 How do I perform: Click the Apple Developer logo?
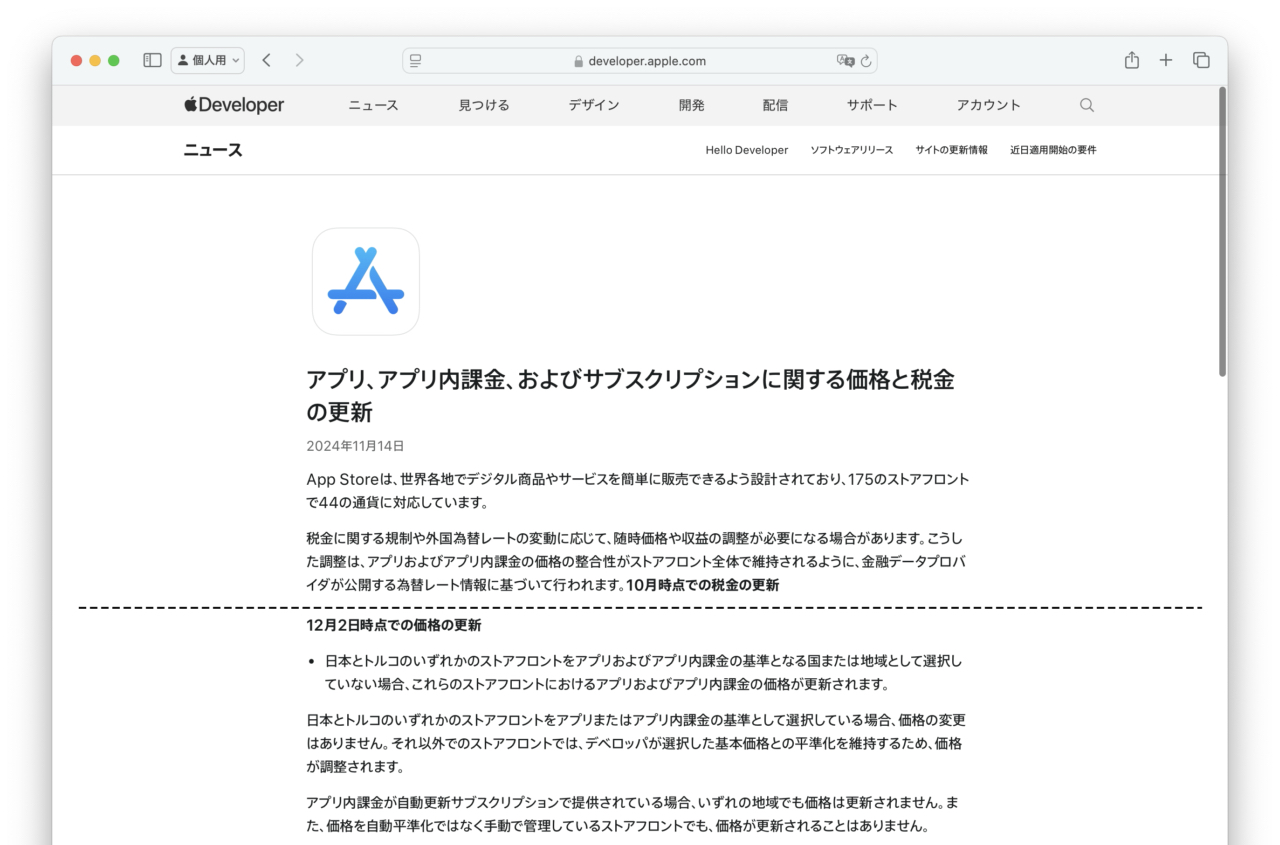point(234,105)
